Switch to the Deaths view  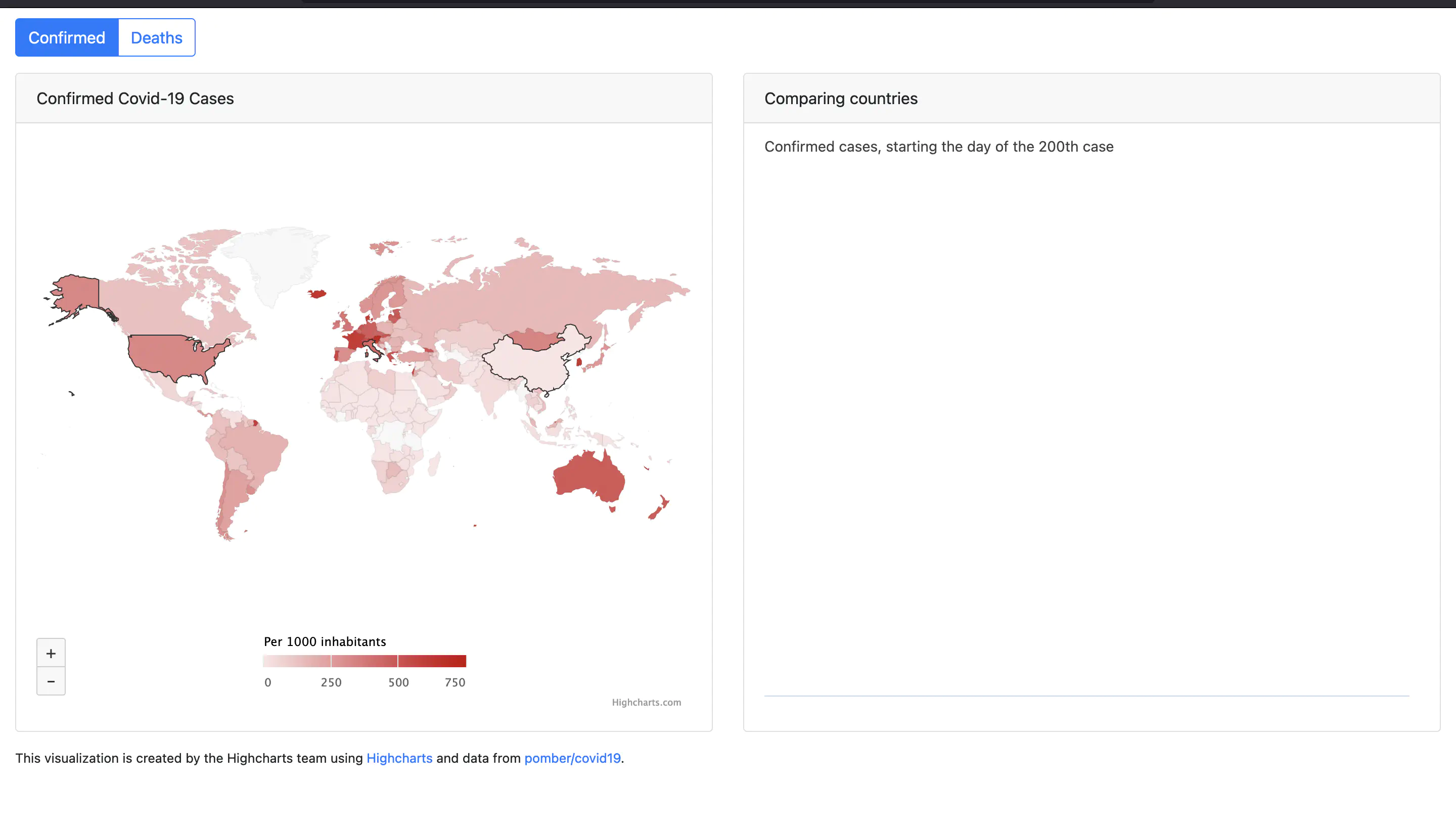click(x=157, y=38)
